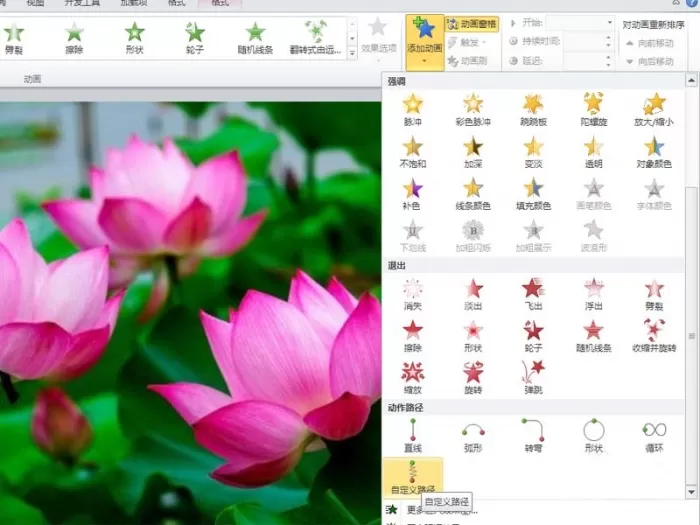Select 脉冲 emphasis effect

tap(412, 110)
